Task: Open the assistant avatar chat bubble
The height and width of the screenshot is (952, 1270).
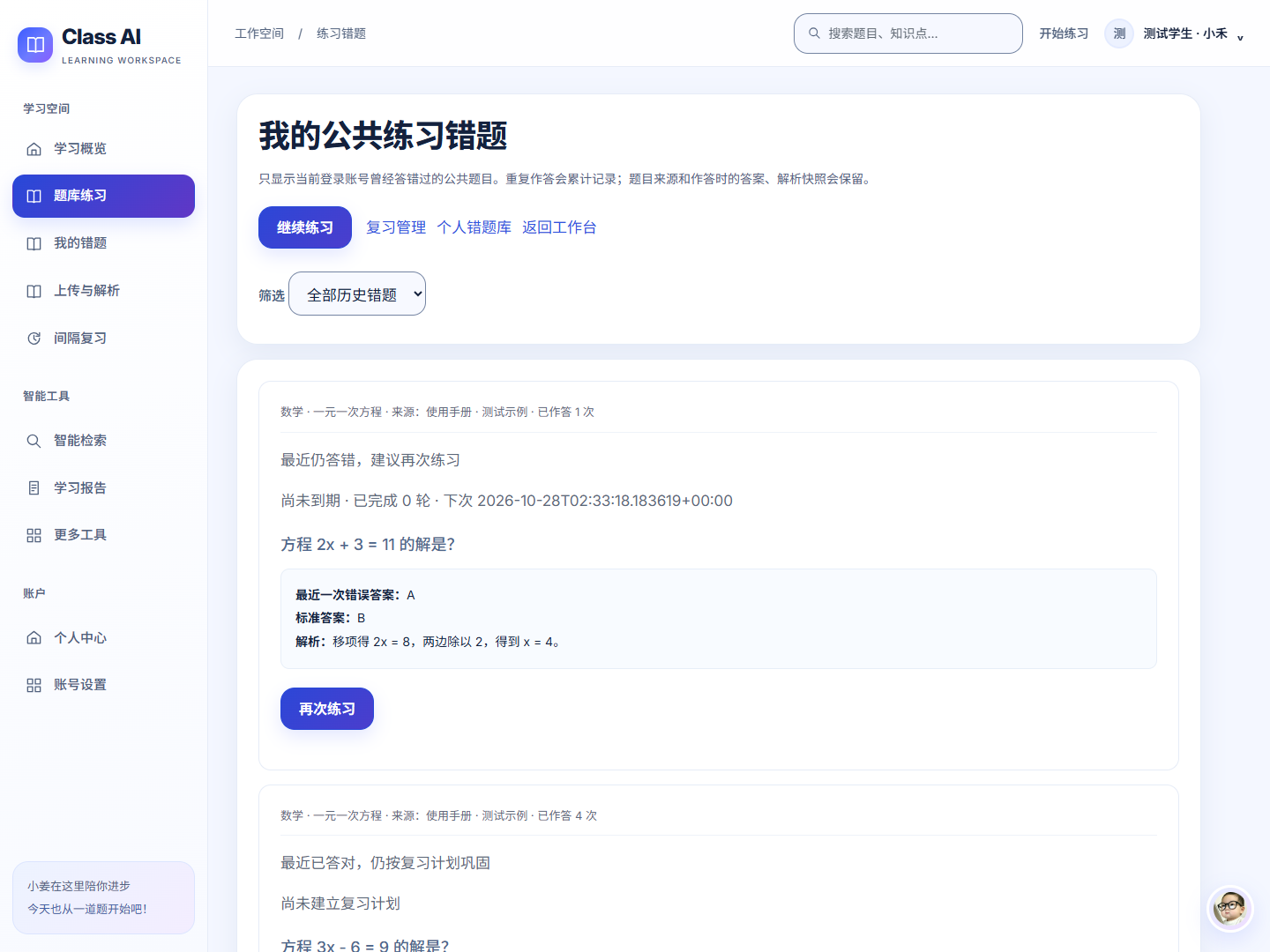Action: click(x=1229, y=908)
